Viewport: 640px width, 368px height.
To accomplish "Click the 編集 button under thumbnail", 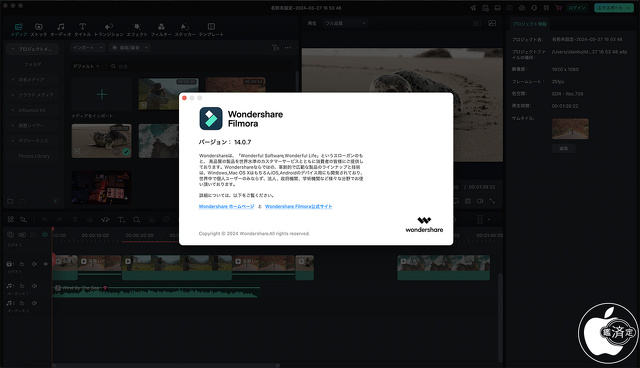I will (564, 149).
